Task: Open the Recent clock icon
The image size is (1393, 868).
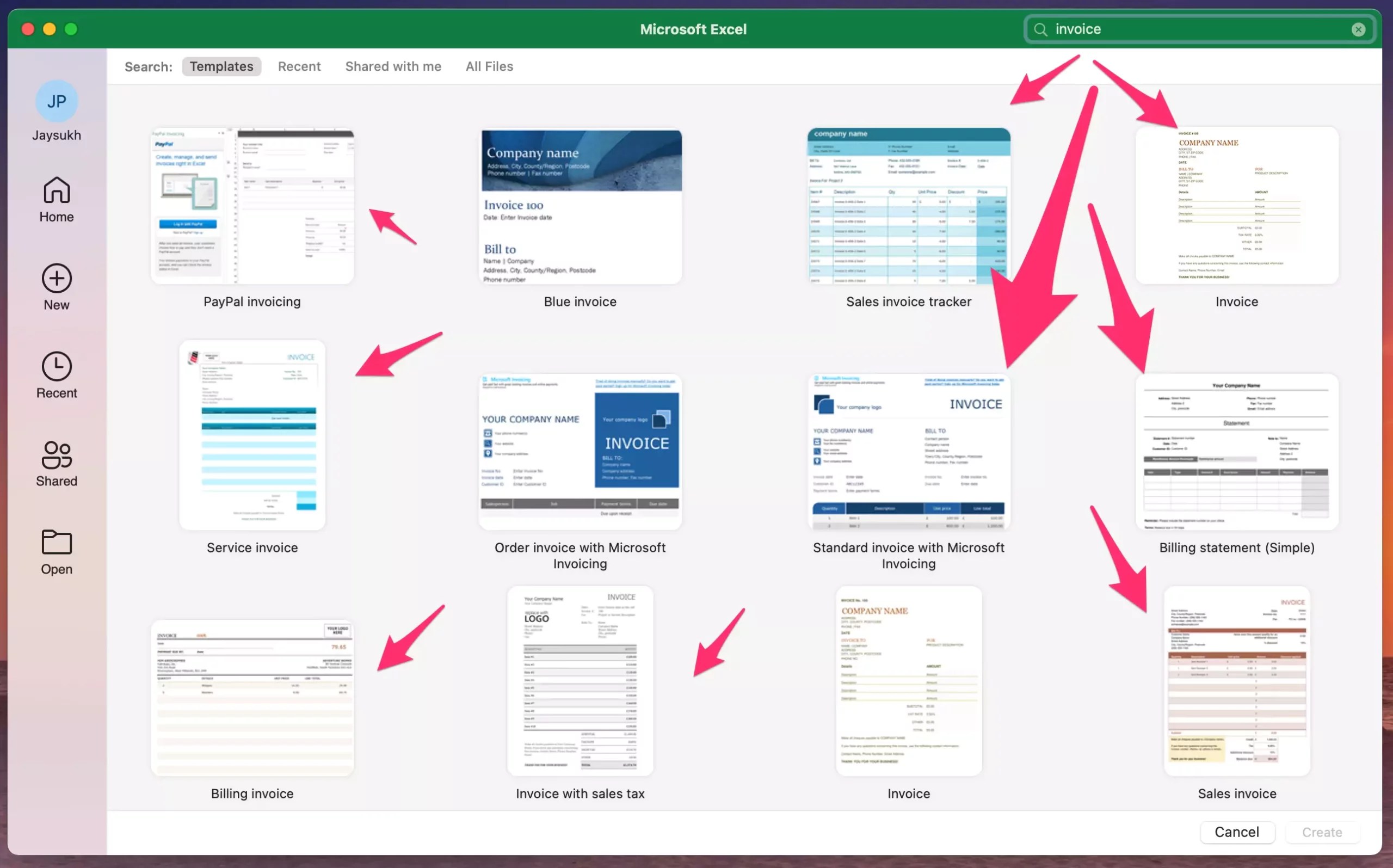Action: pos(56,366)
